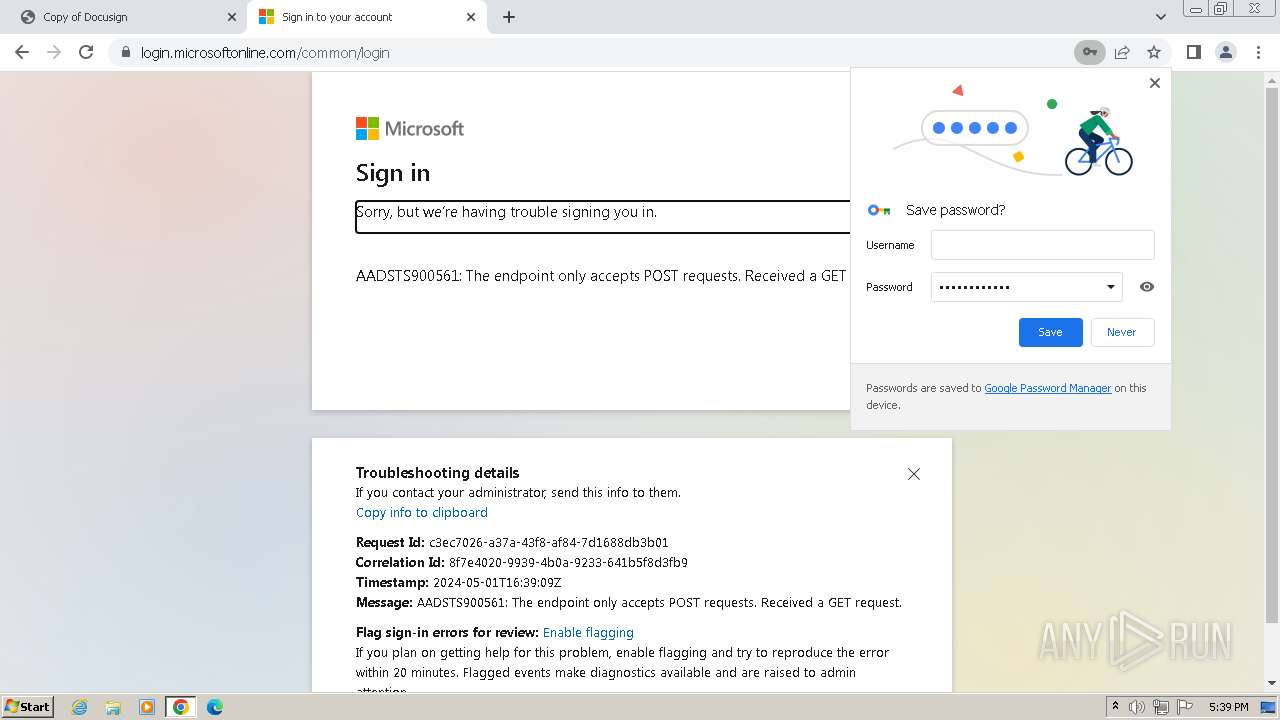This screenshot has height=720, width=1280.
Task: Open Action Center flag icon
Action: click(x=1185, y=707)
